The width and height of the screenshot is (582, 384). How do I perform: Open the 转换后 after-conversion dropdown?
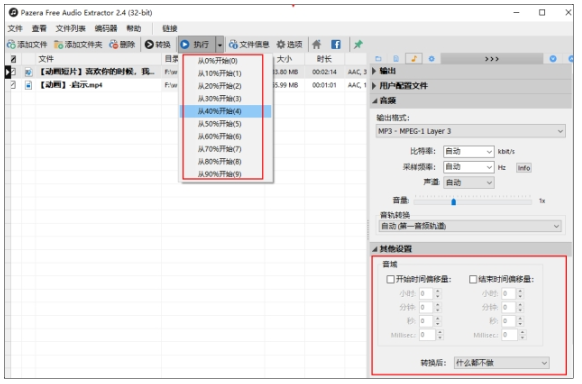(501, 363)
